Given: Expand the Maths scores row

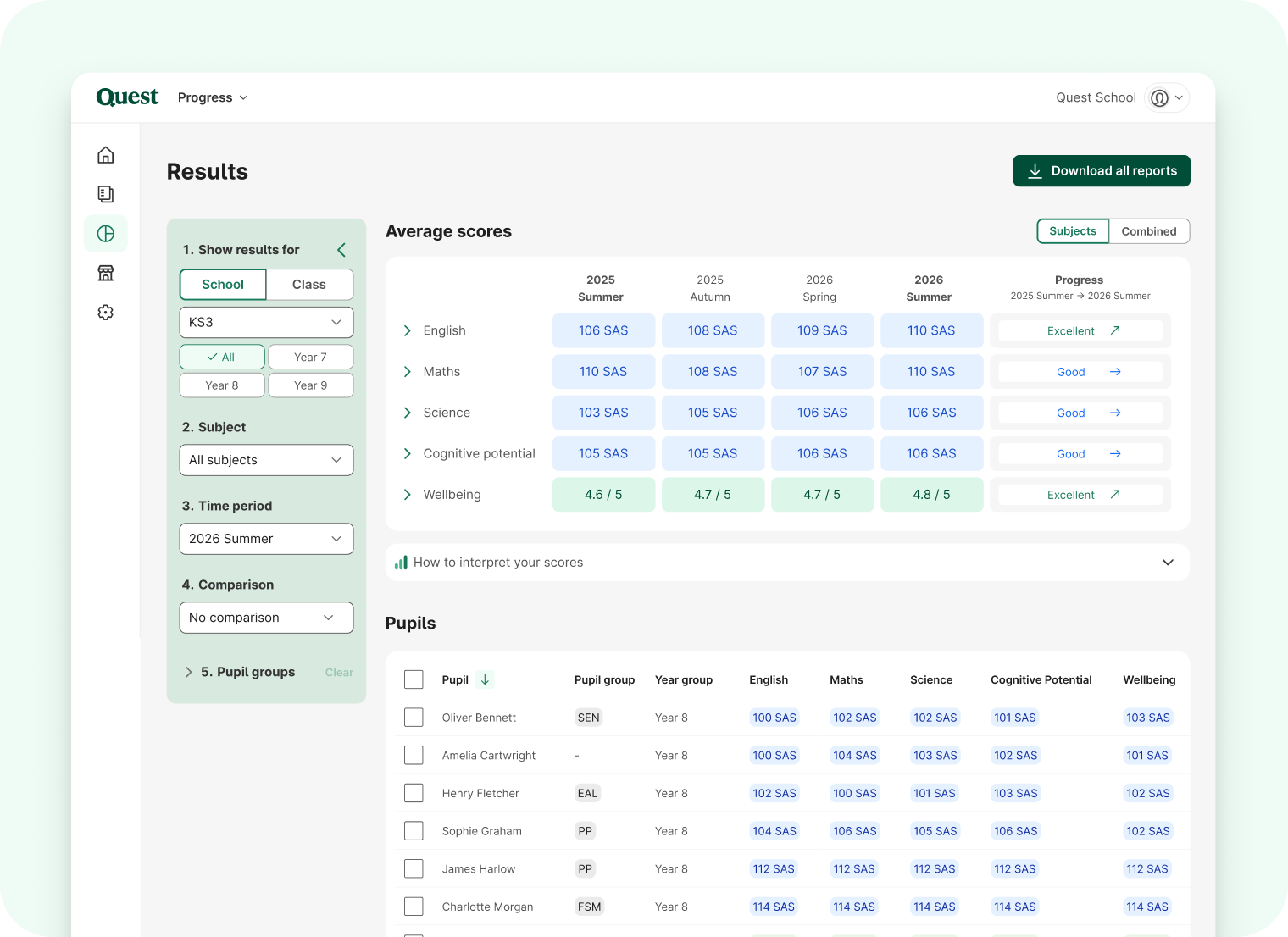Looking at the screenshot, I should tap(407, 372).
